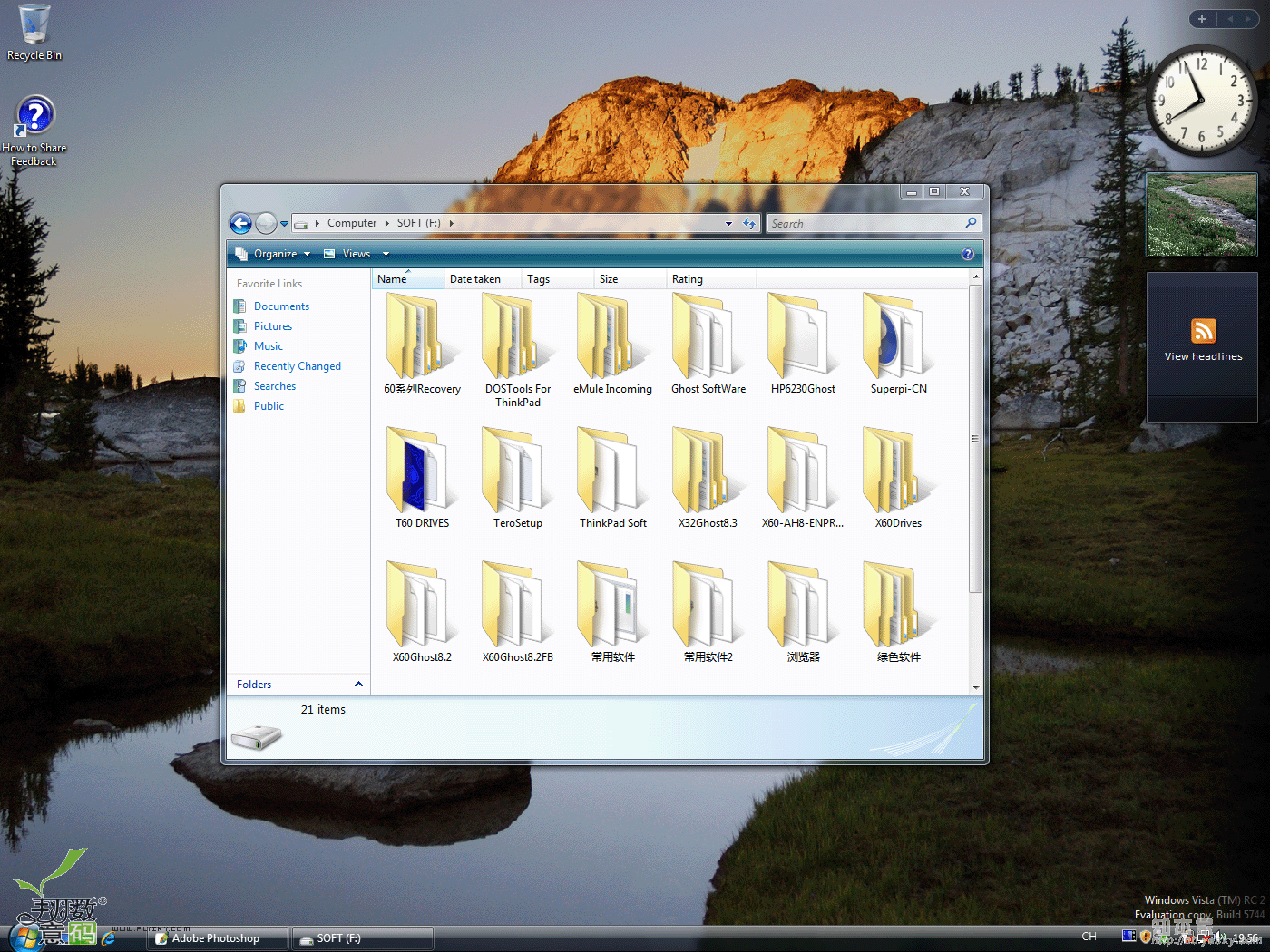Click the vertical scrollbar thumb

[975, 439]
